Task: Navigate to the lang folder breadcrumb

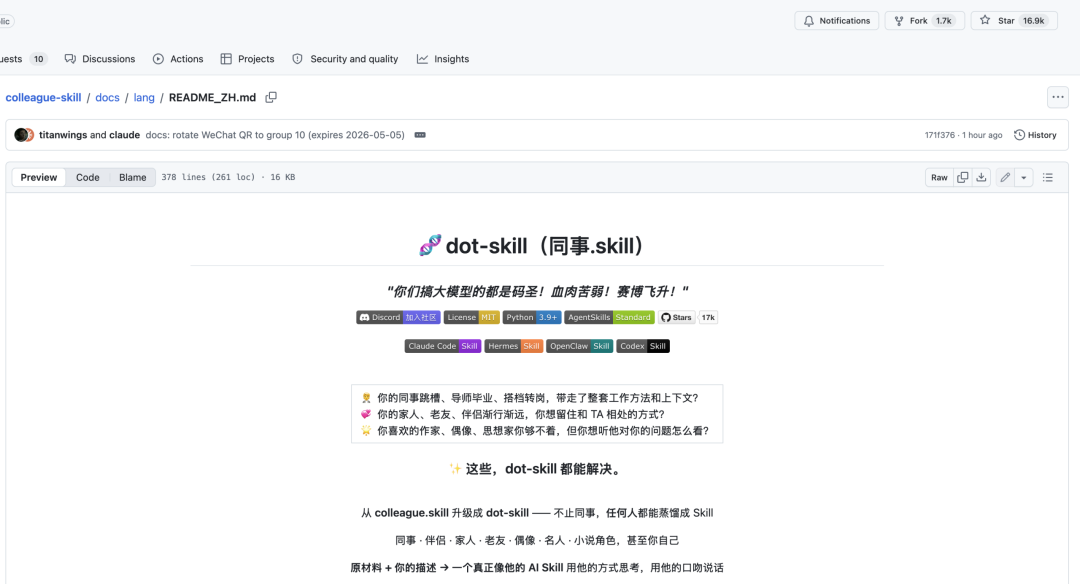Action: click(x=144, y=98)
